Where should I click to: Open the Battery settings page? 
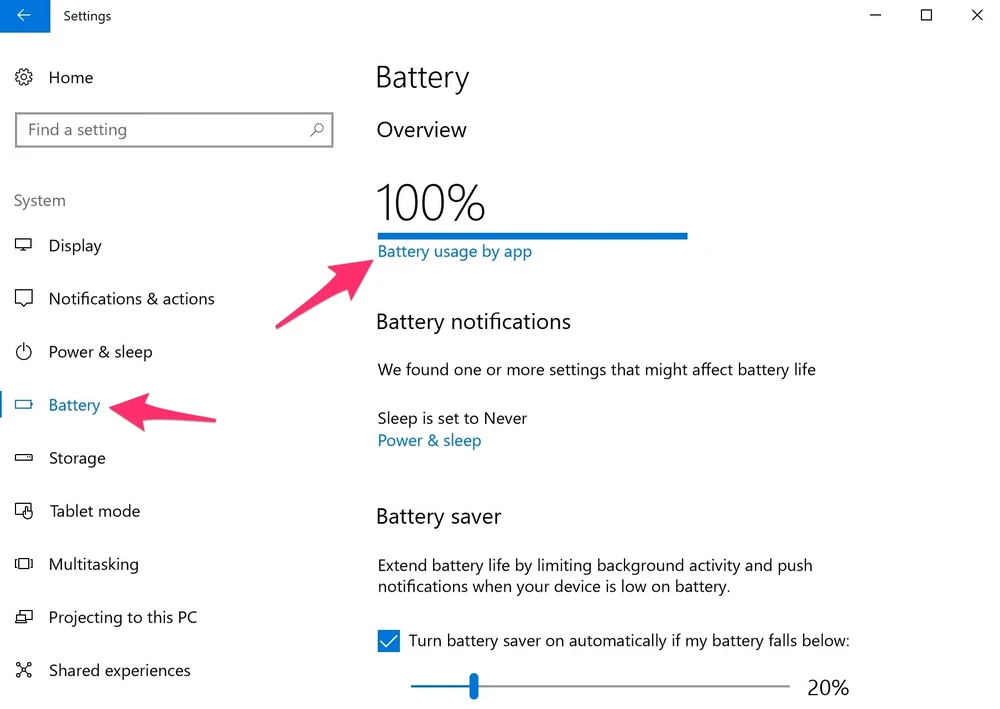pyautogui.click(x=74, y=405)
